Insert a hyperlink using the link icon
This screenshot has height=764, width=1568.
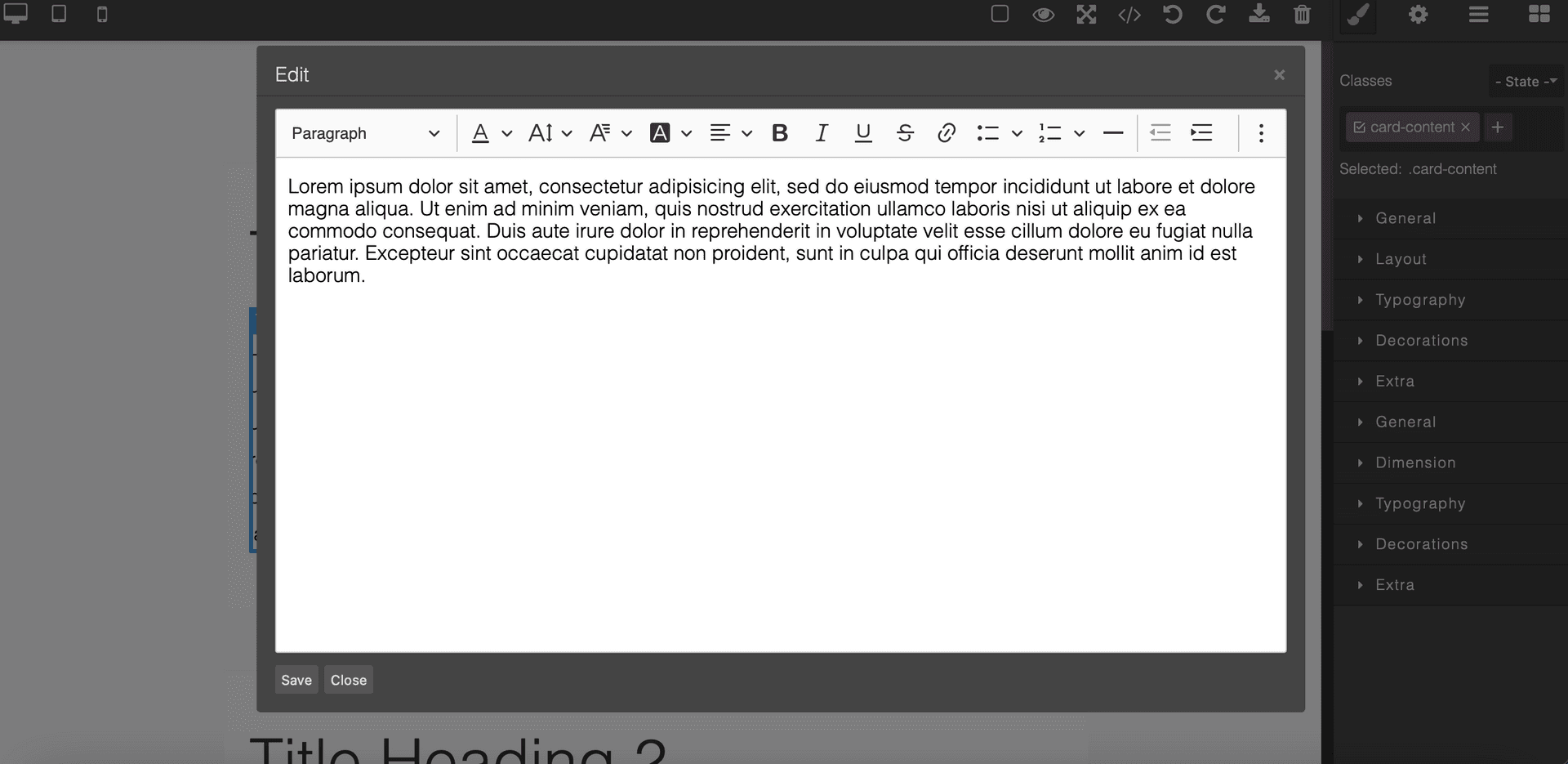click(x=947, y=132)
